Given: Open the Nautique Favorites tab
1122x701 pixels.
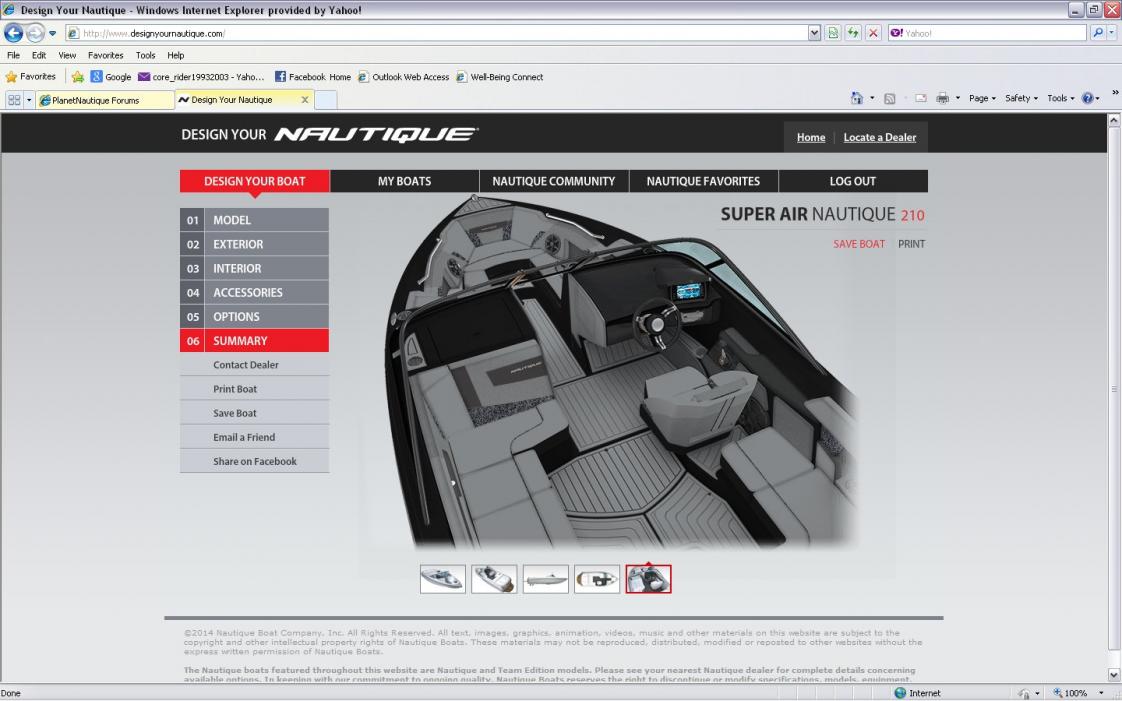Looking at the screenshot, I should [703, 181].
